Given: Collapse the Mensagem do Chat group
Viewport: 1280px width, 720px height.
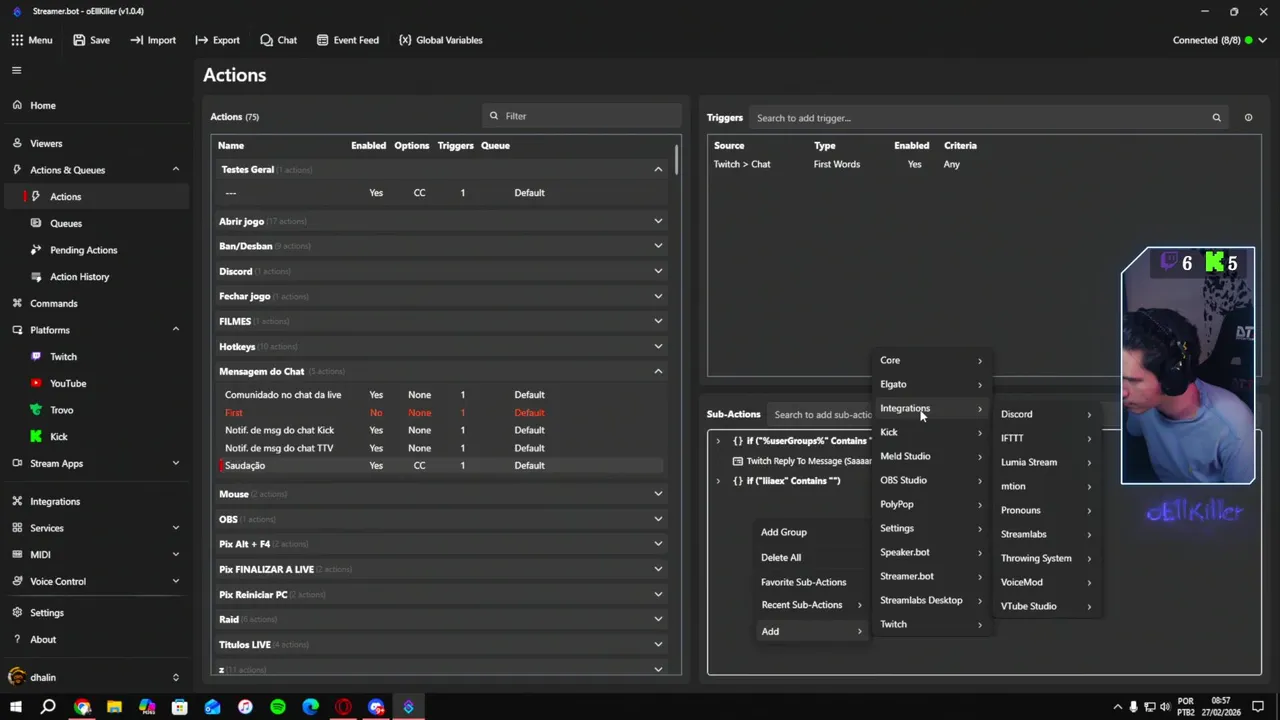Looking at the screenshot, I should click(x=658, y=371).
